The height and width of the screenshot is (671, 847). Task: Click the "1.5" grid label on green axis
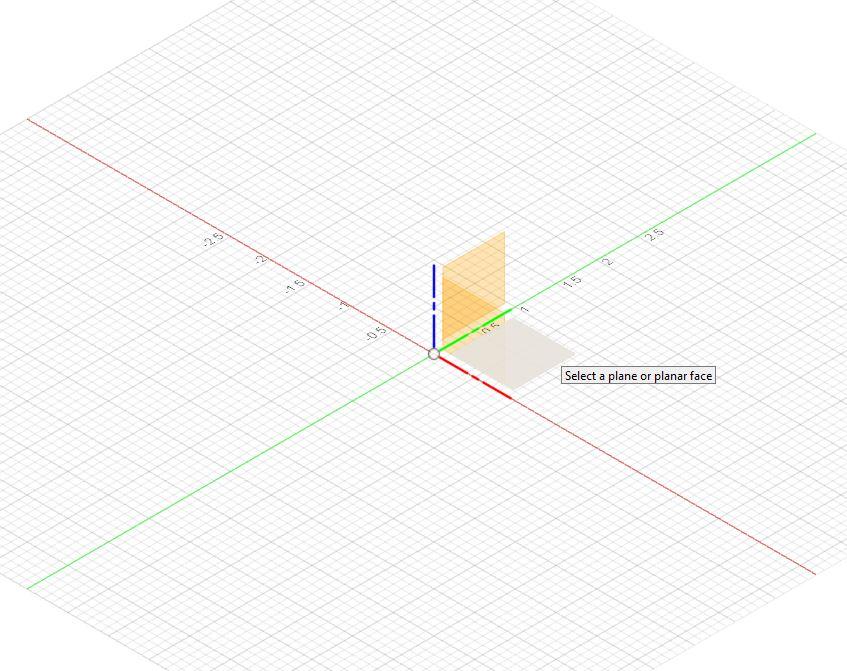pos(573,281)
